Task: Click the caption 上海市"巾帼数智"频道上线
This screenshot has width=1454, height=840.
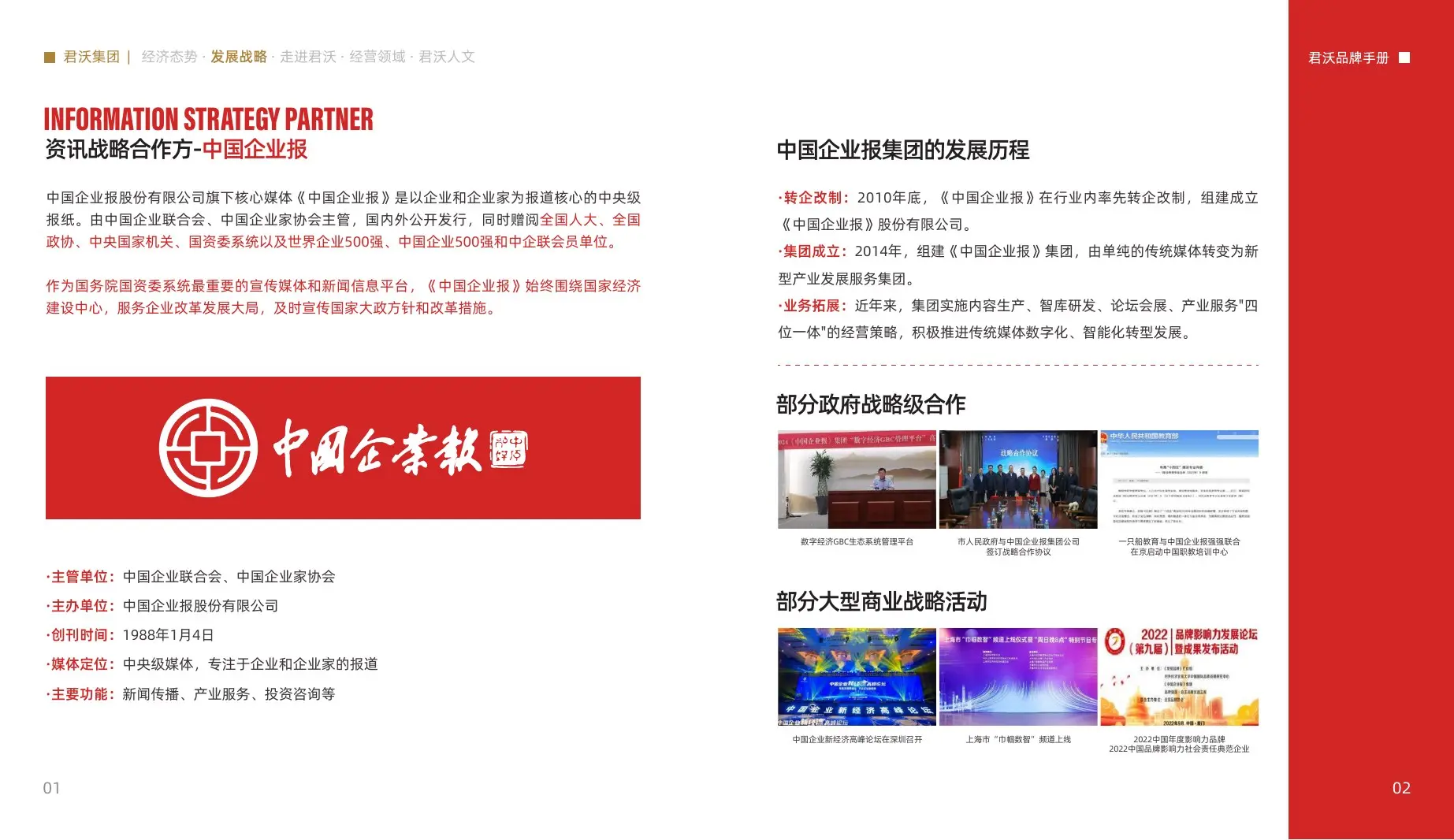Action: (1018, 740)
